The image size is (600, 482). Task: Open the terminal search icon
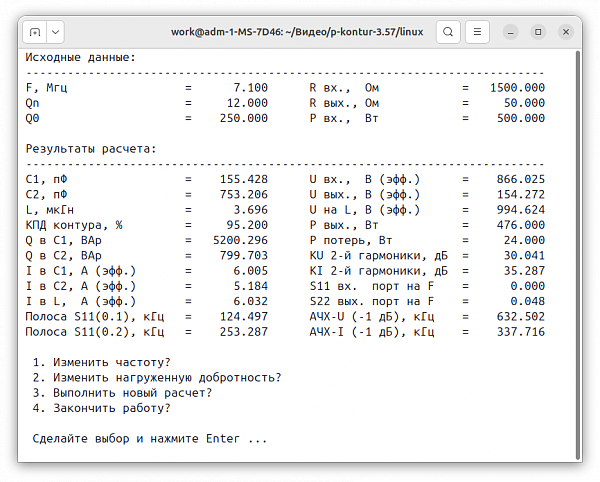tap(449, 32)
